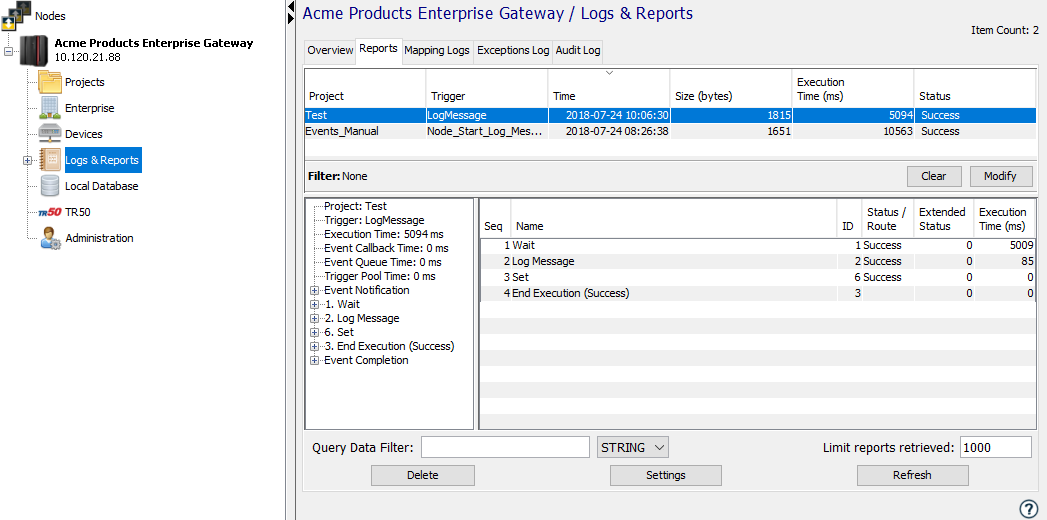Select the Log Message action row
1047x520 pixels.
coord(758,262)
